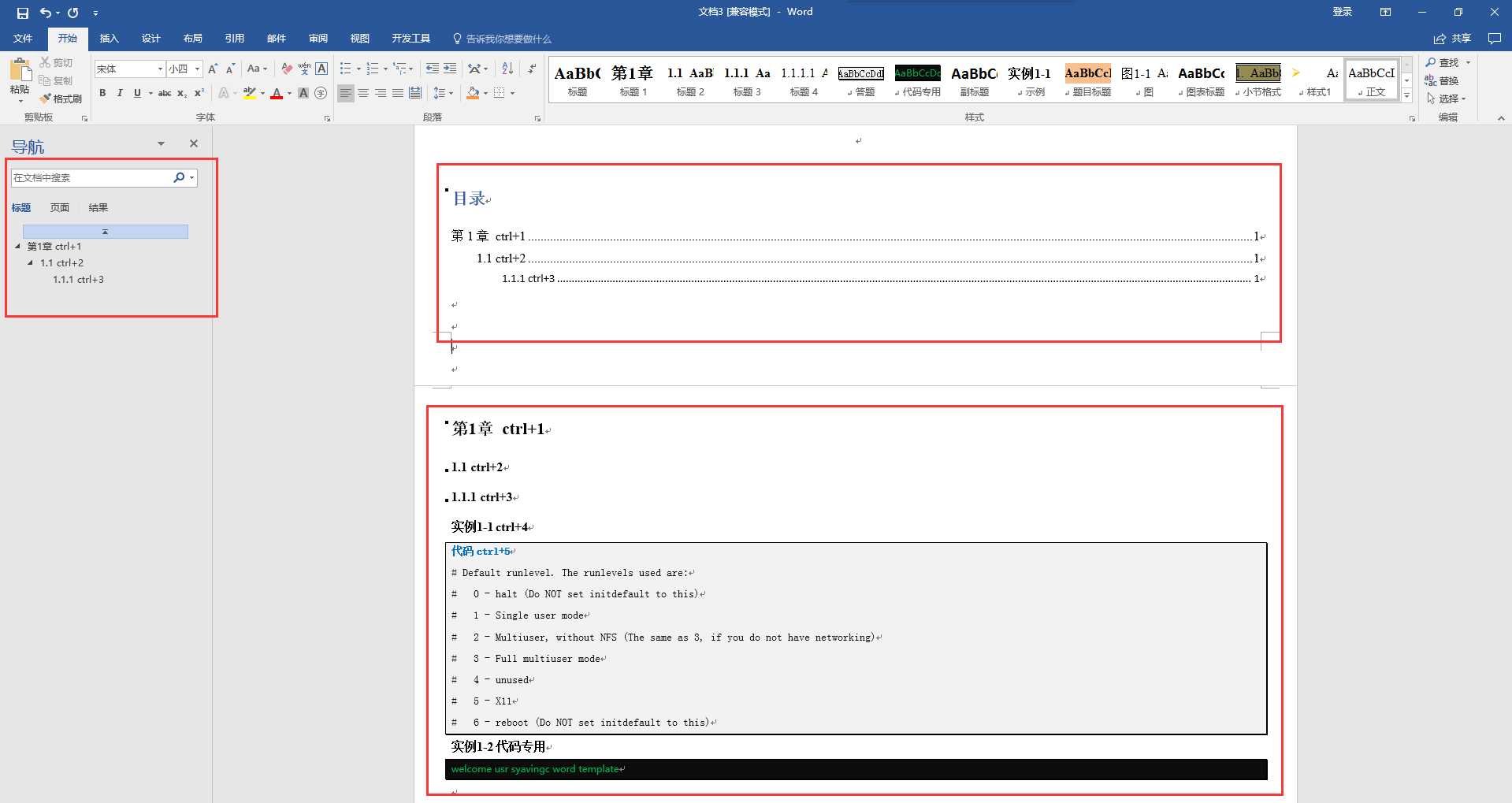Click the Copy (复制) button
The width and height of the screenshot is (1512, 803).
click(x=56, y=80)
